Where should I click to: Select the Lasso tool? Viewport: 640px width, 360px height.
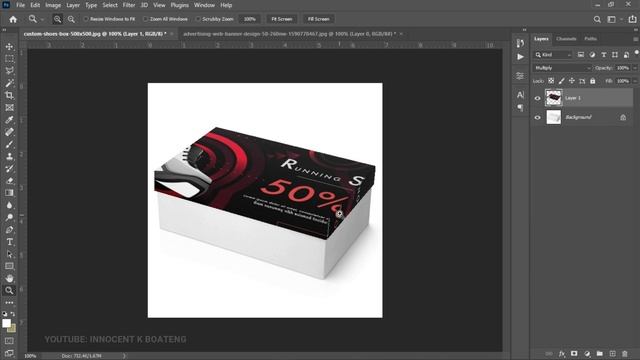tap(9, 71)
